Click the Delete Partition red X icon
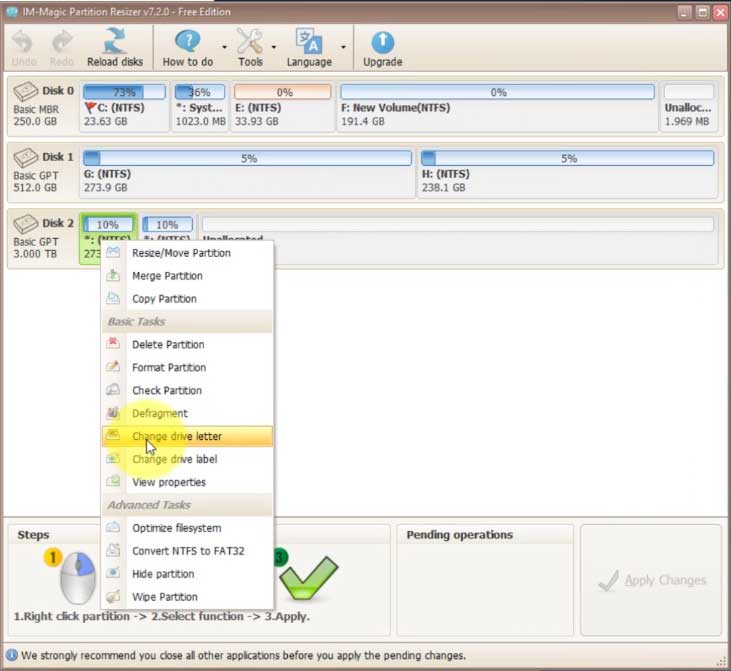731x671 pixels. [x=113, y=344]
